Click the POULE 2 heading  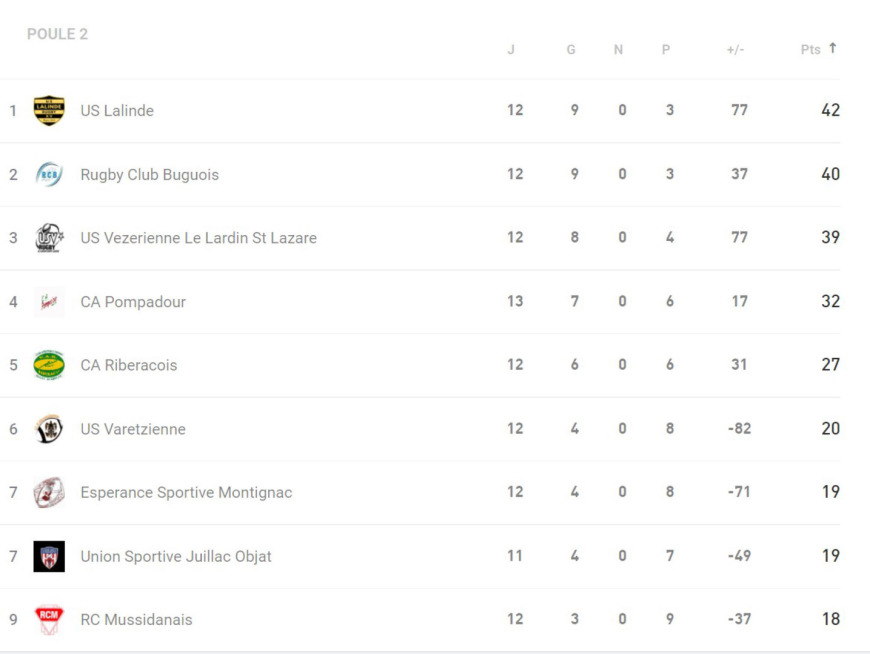(x=57, y=34)
